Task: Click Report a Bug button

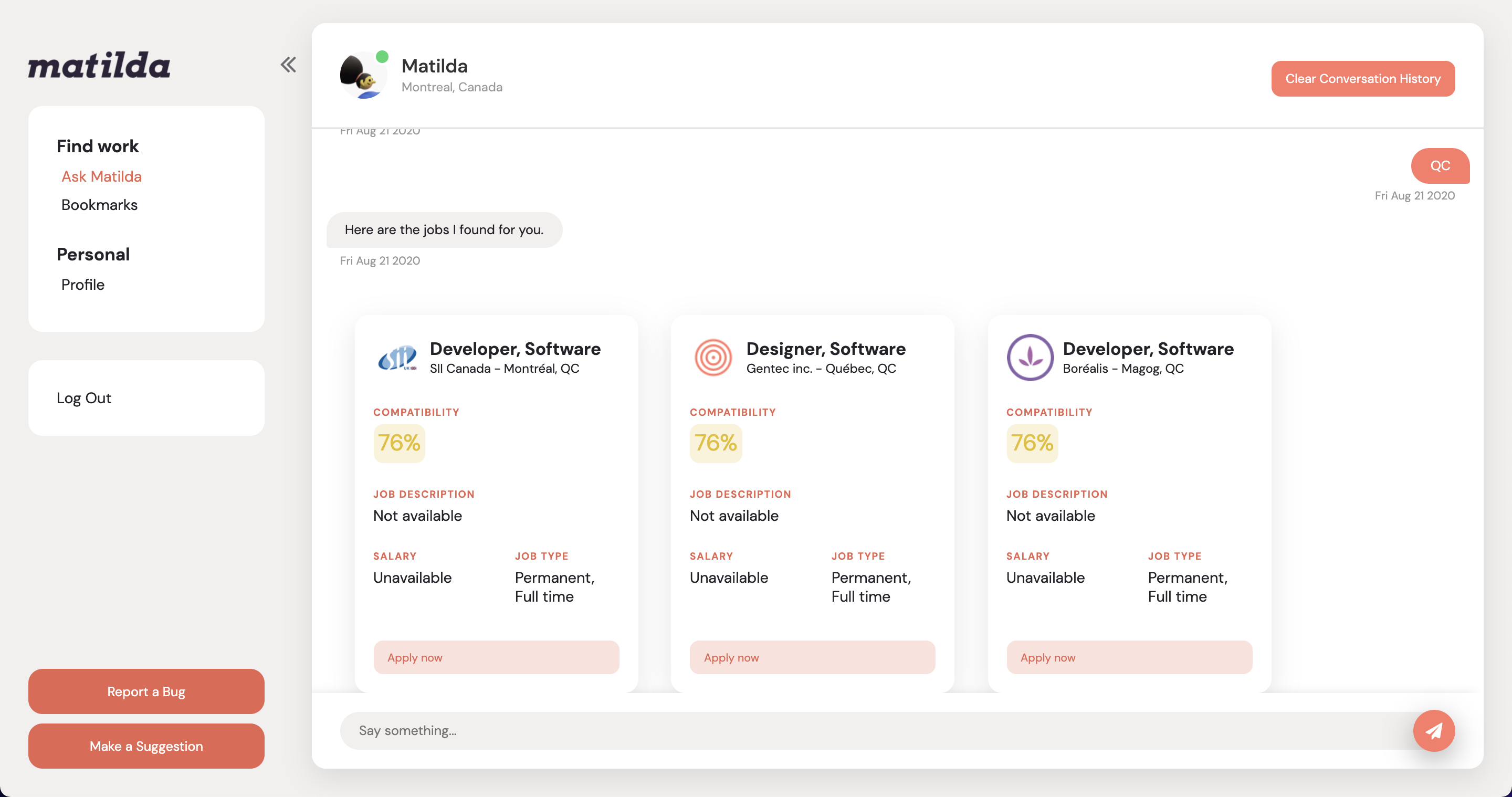Action: [x=146, y=691]
